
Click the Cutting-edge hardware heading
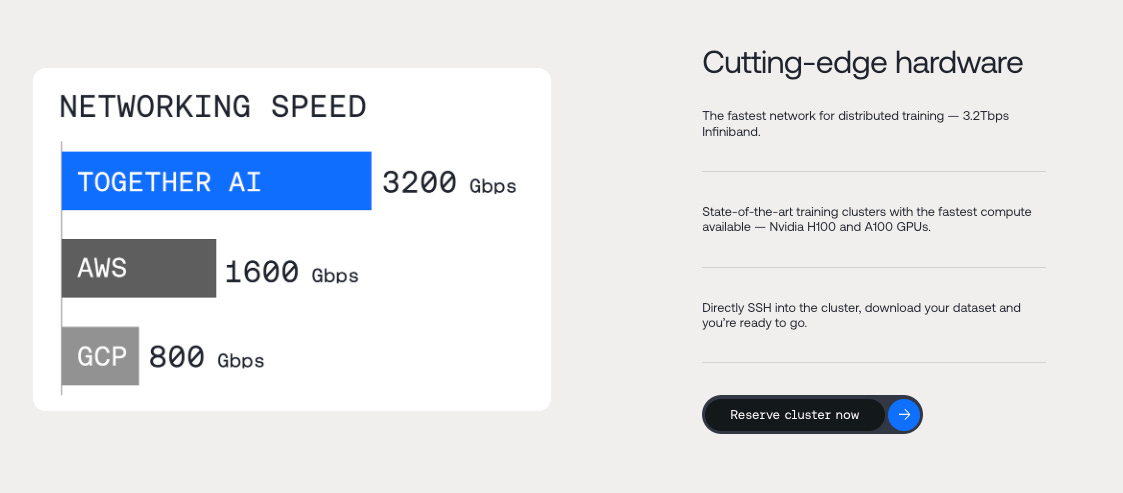click(862, 62)
